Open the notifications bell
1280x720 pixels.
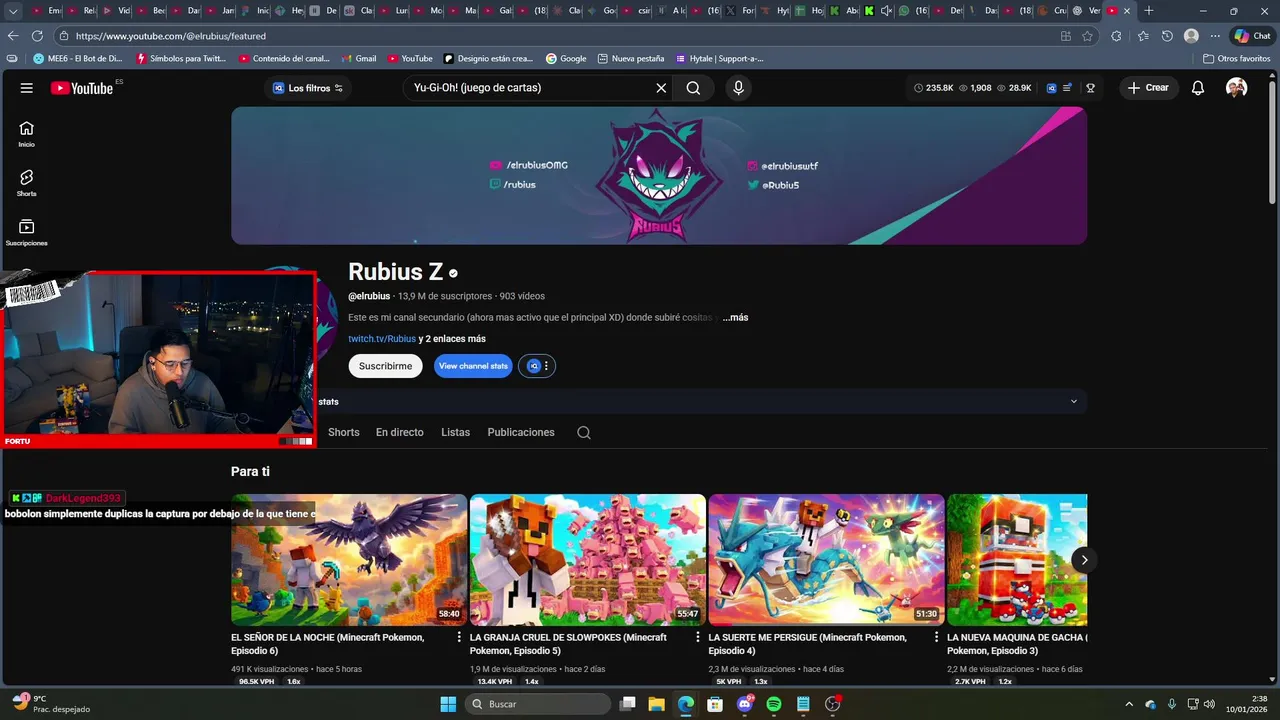1198,88
